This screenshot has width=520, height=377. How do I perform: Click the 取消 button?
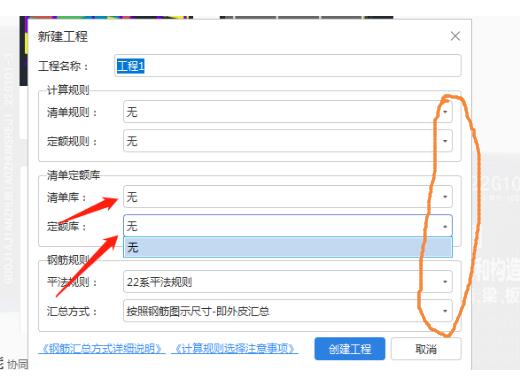(426, 349)
